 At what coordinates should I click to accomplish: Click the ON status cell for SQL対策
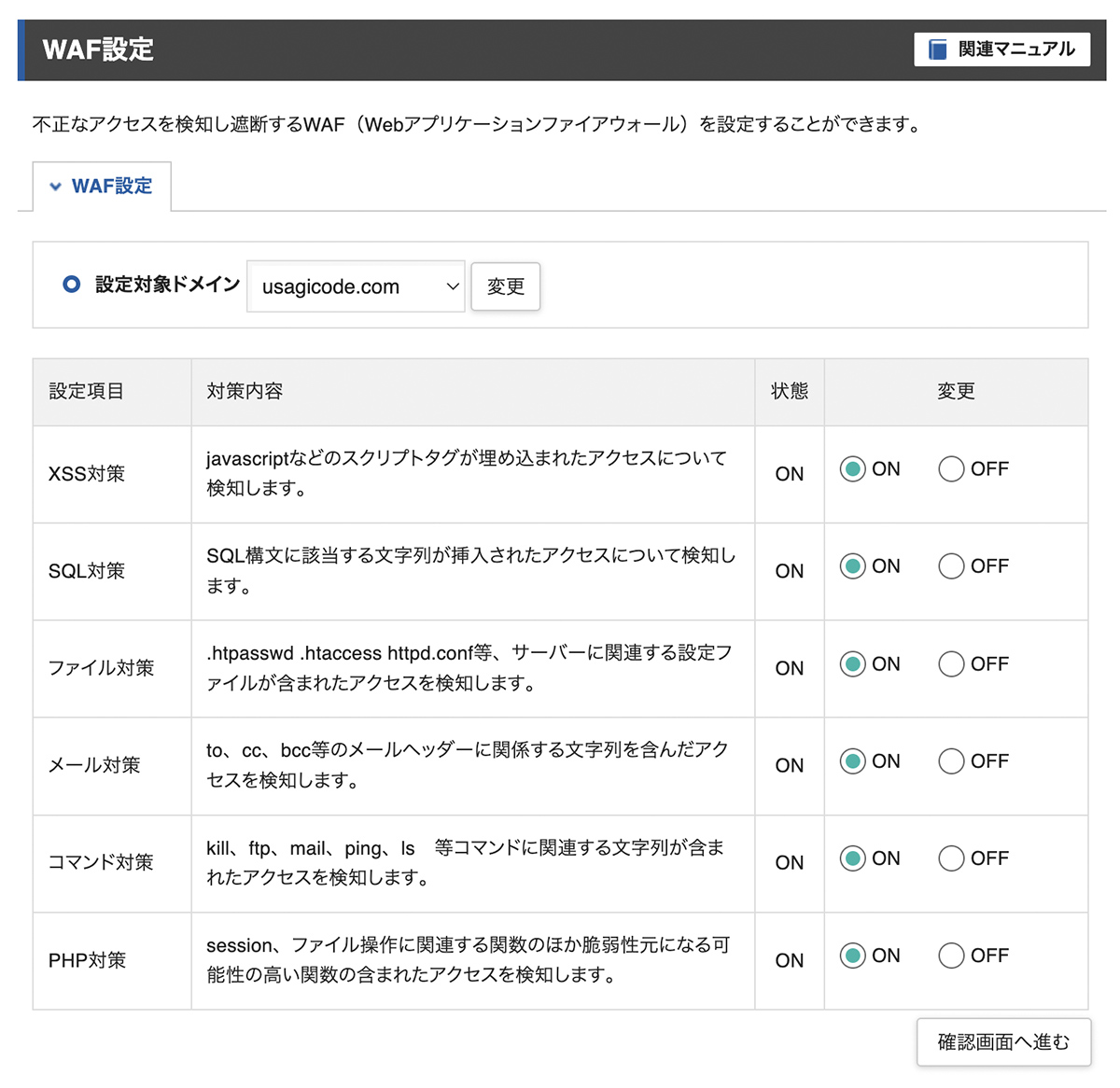coord(790,571)
